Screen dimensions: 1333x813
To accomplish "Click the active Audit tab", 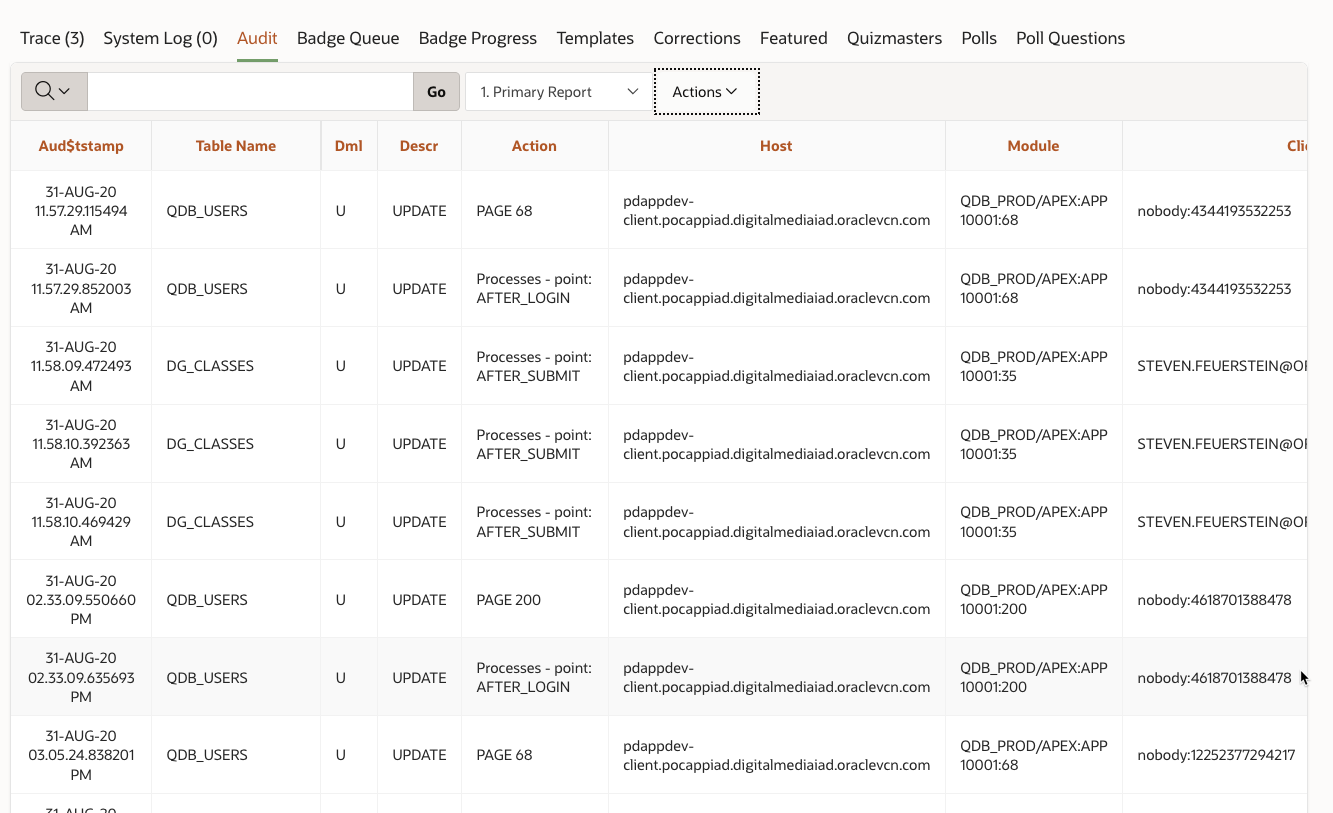I will tap(256, 38).
